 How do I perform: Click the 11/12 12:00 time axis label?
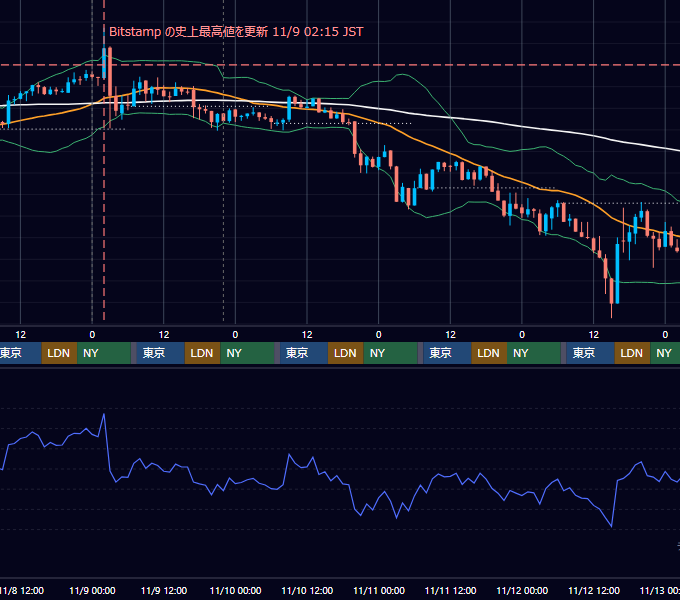coord(594,590)
